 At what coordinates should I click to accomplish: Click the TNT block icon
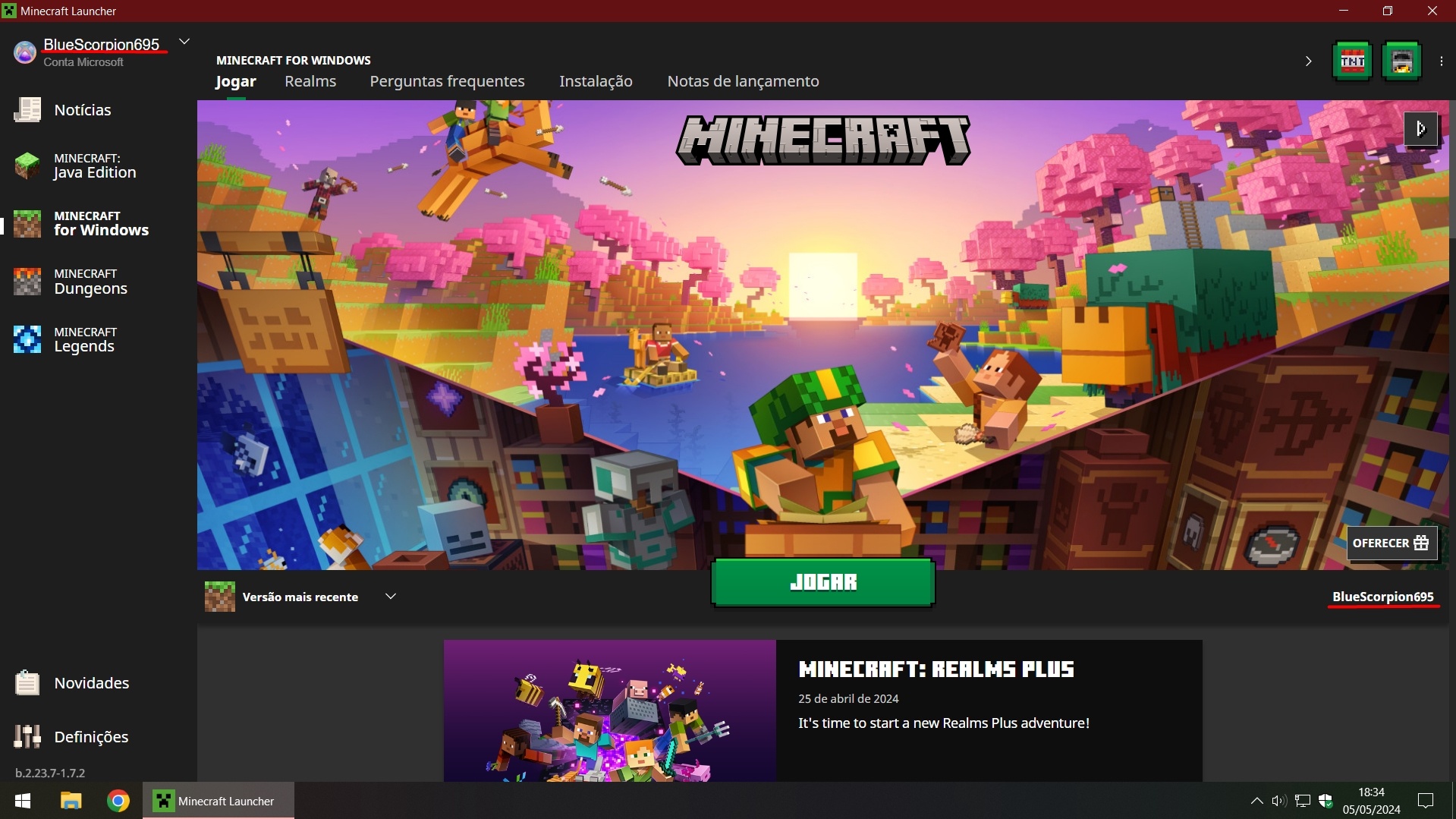[1352, 61]
